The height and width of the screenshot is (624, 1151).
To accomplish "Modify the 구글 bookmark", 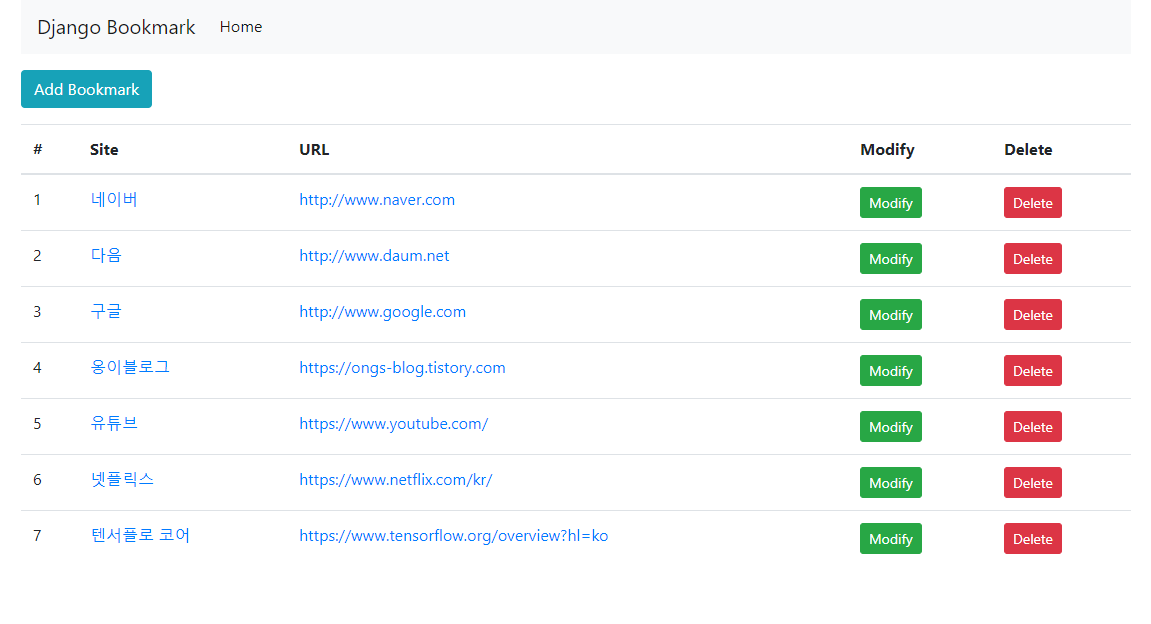I will coord(890,314).
